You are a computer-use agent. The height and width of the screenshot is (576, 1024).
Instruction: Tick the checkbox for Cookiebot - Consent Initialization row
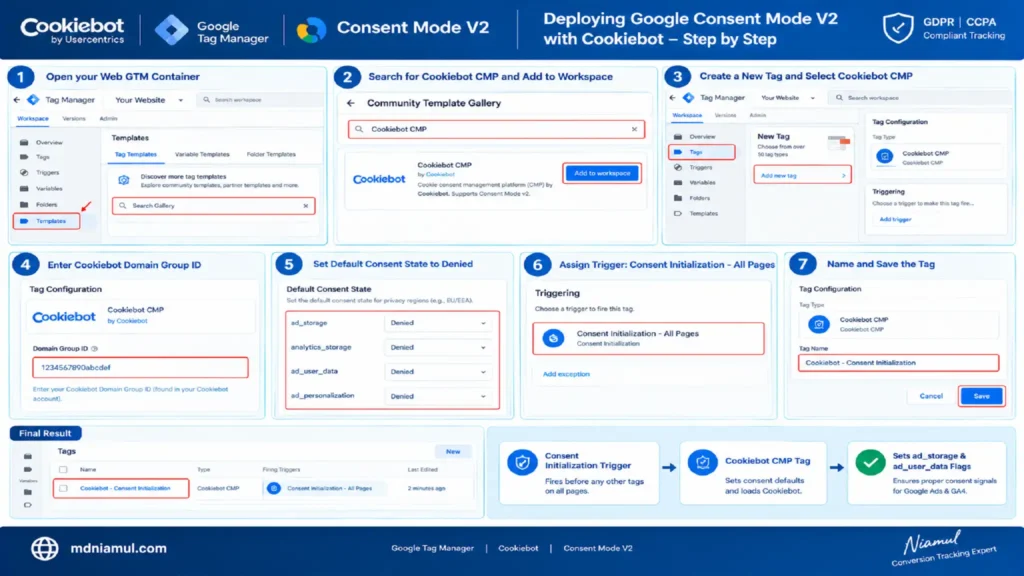(x=63, y=488)
